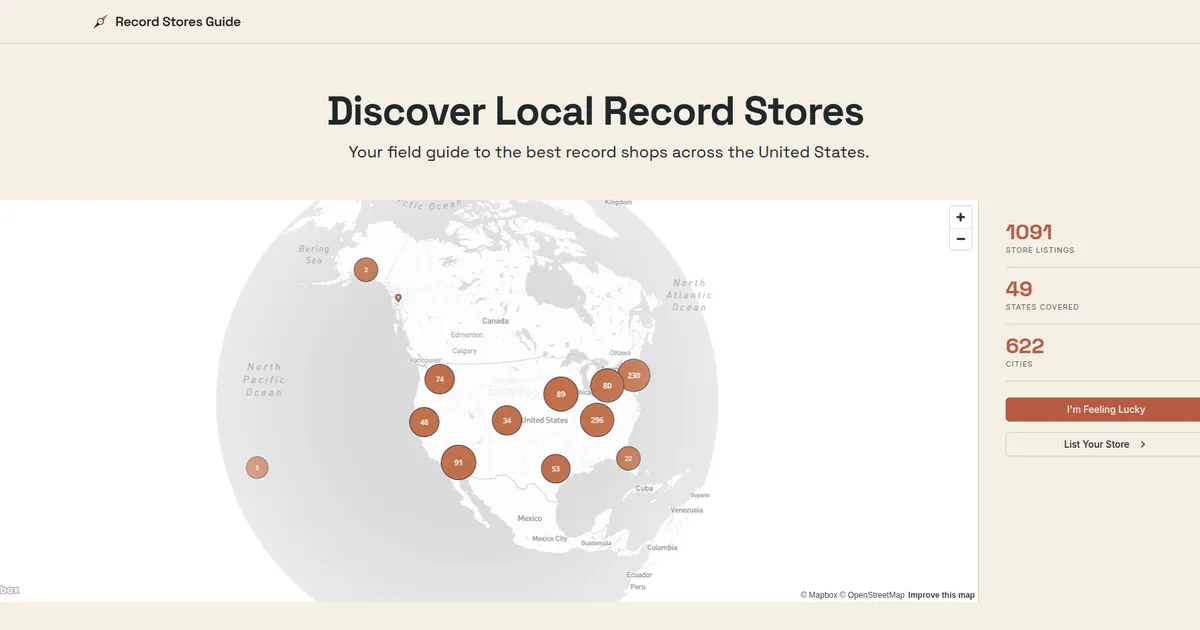Click the Cuba label on the map
Viewport: 1200px width, 630px height.
click(x=645, y=488)
